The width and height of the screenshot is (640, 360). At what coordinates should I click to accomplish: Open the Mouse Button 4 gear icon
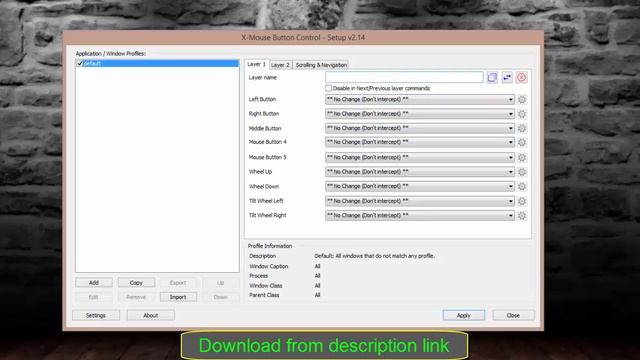[522, 142]
